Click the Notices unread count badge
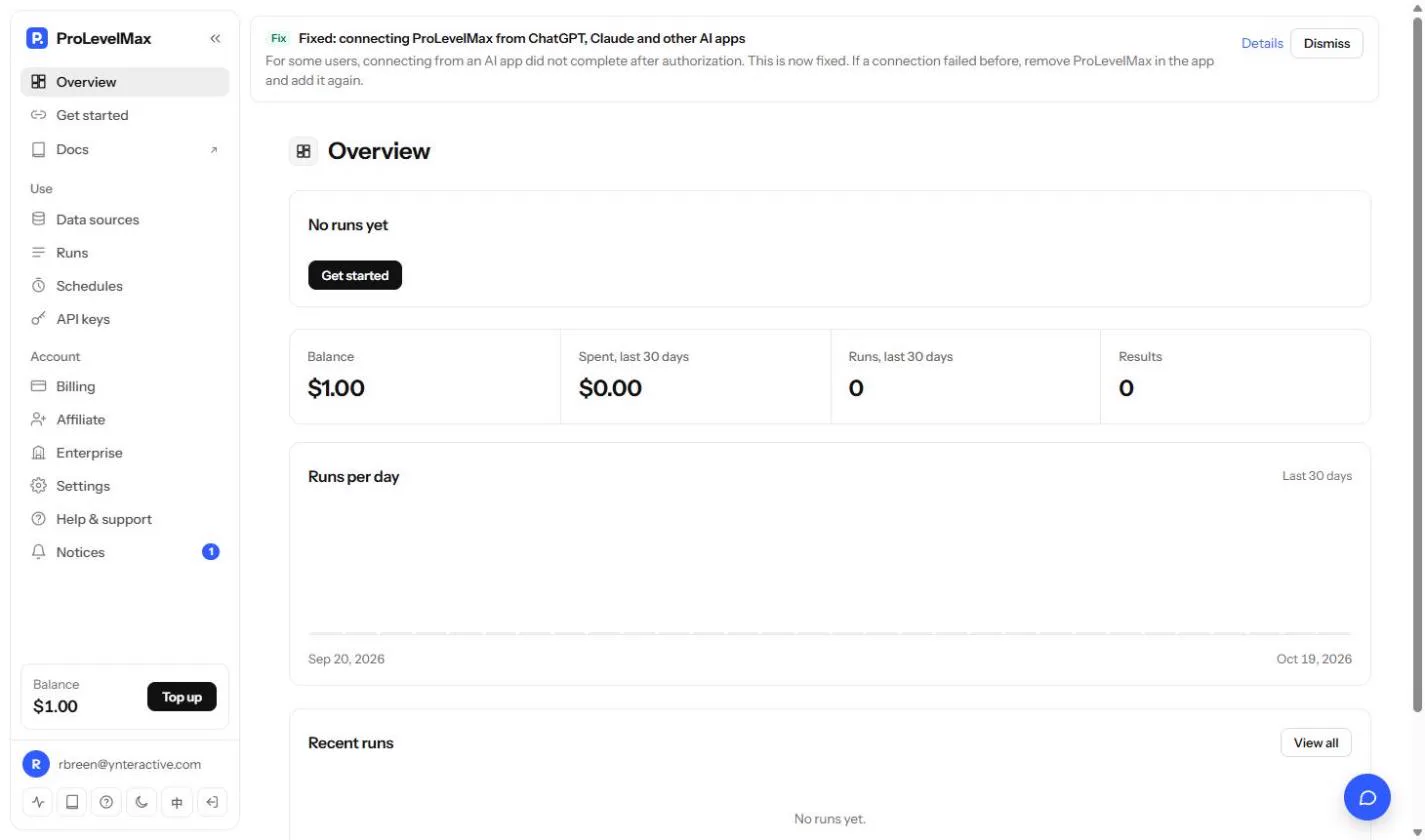This screenshot has height=840, width=1425. pos(211,551)
